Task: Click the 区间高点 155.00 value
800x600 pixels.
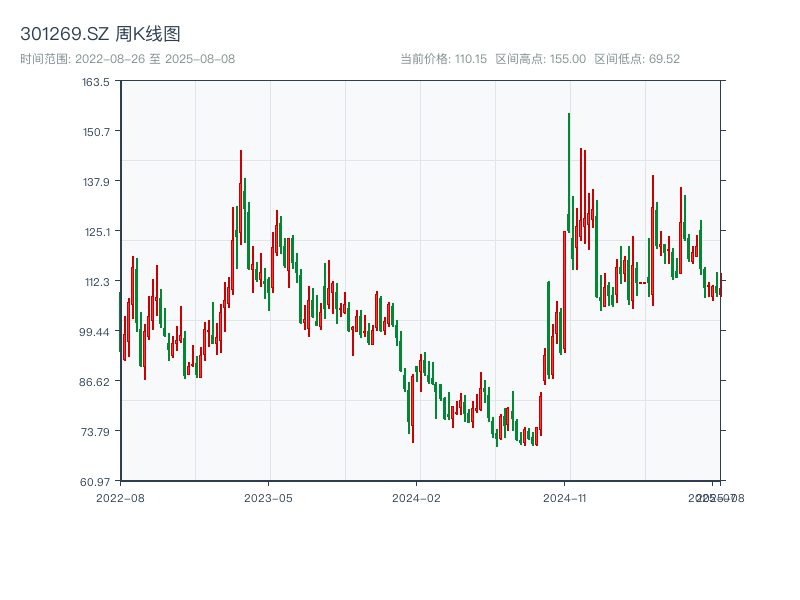Action: [536, 57]
